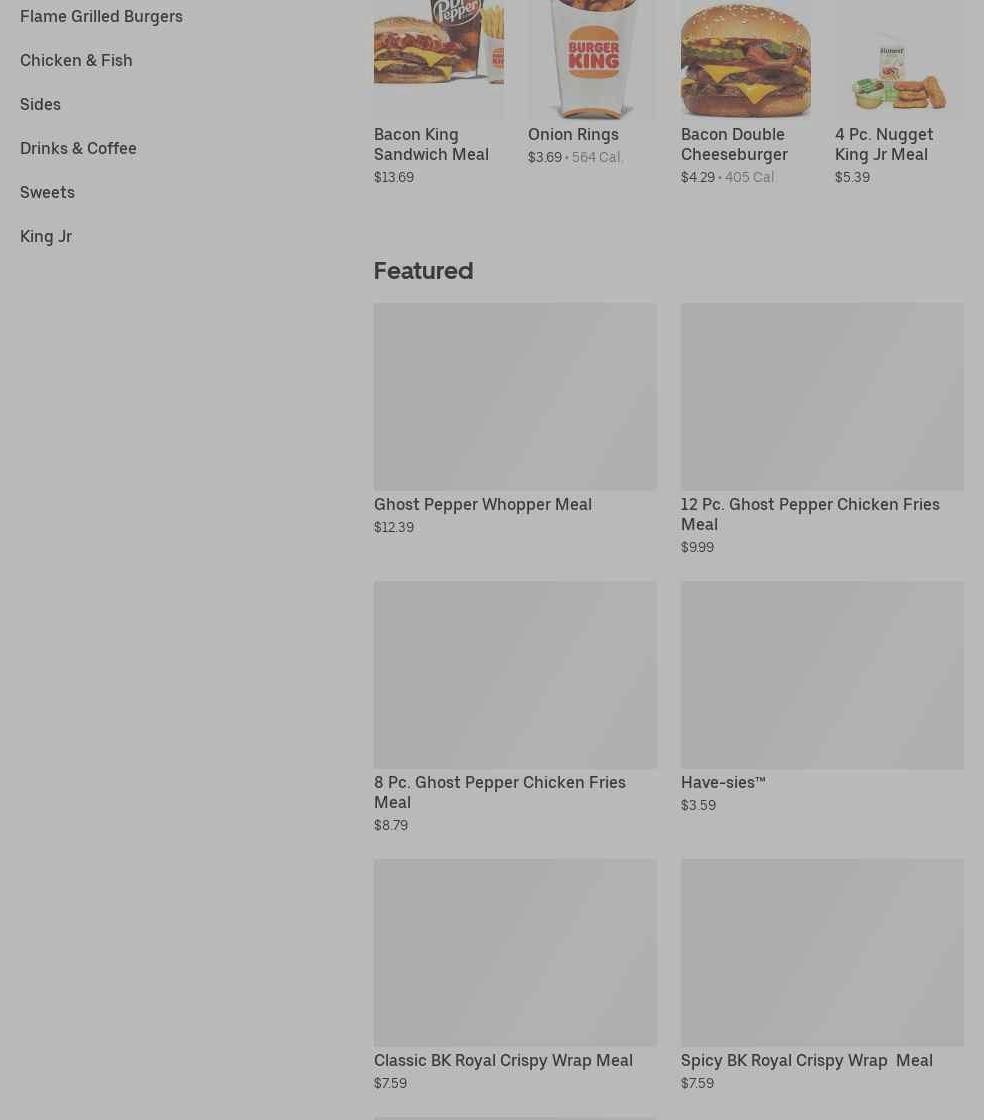This screenshot has width=984, height=1120.
Task: Go to the Sides category
Action: [40, 104]
